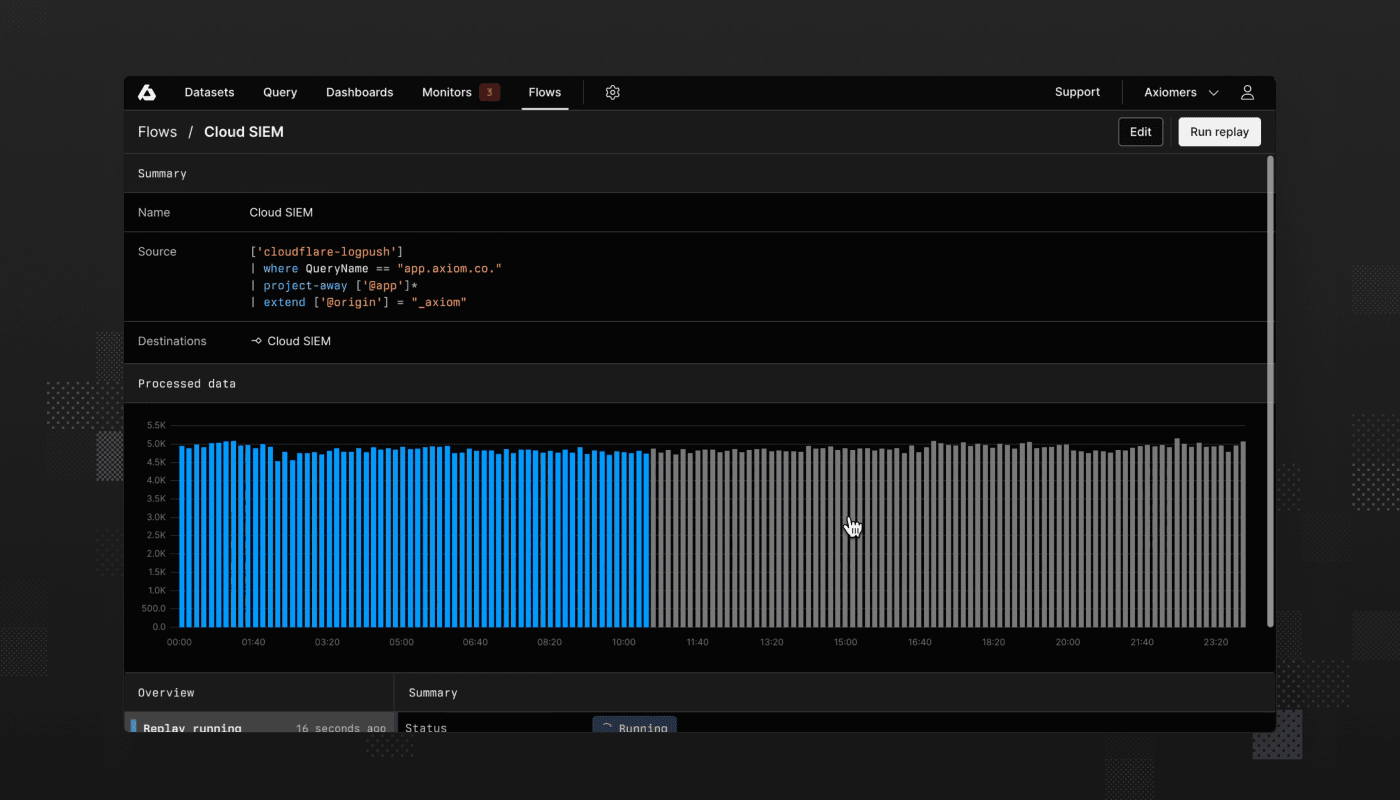Click the "_axiom" origin string
Screen dimensions: 1400x800
[x=439, y=302]
